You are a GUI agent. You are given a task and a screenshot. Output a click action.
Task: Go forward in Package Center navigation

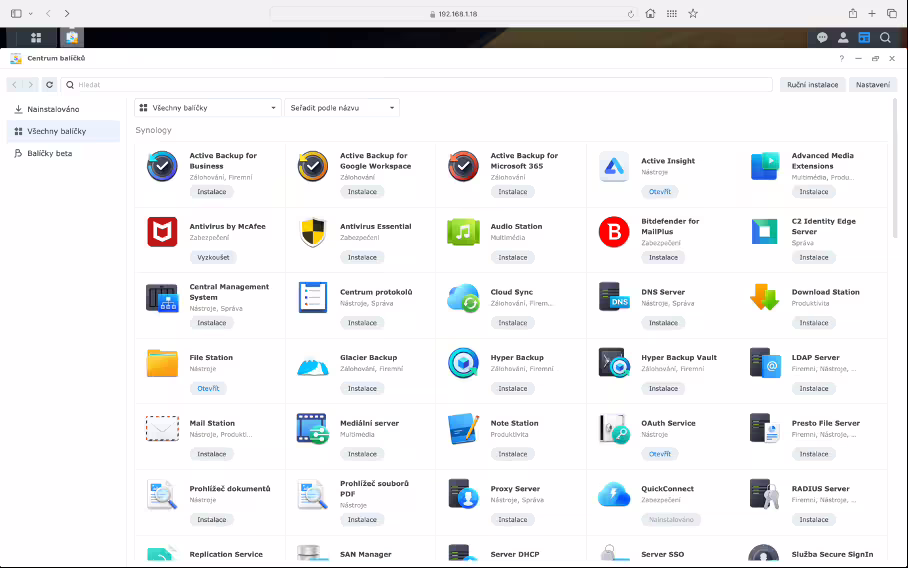coord(31,85)
